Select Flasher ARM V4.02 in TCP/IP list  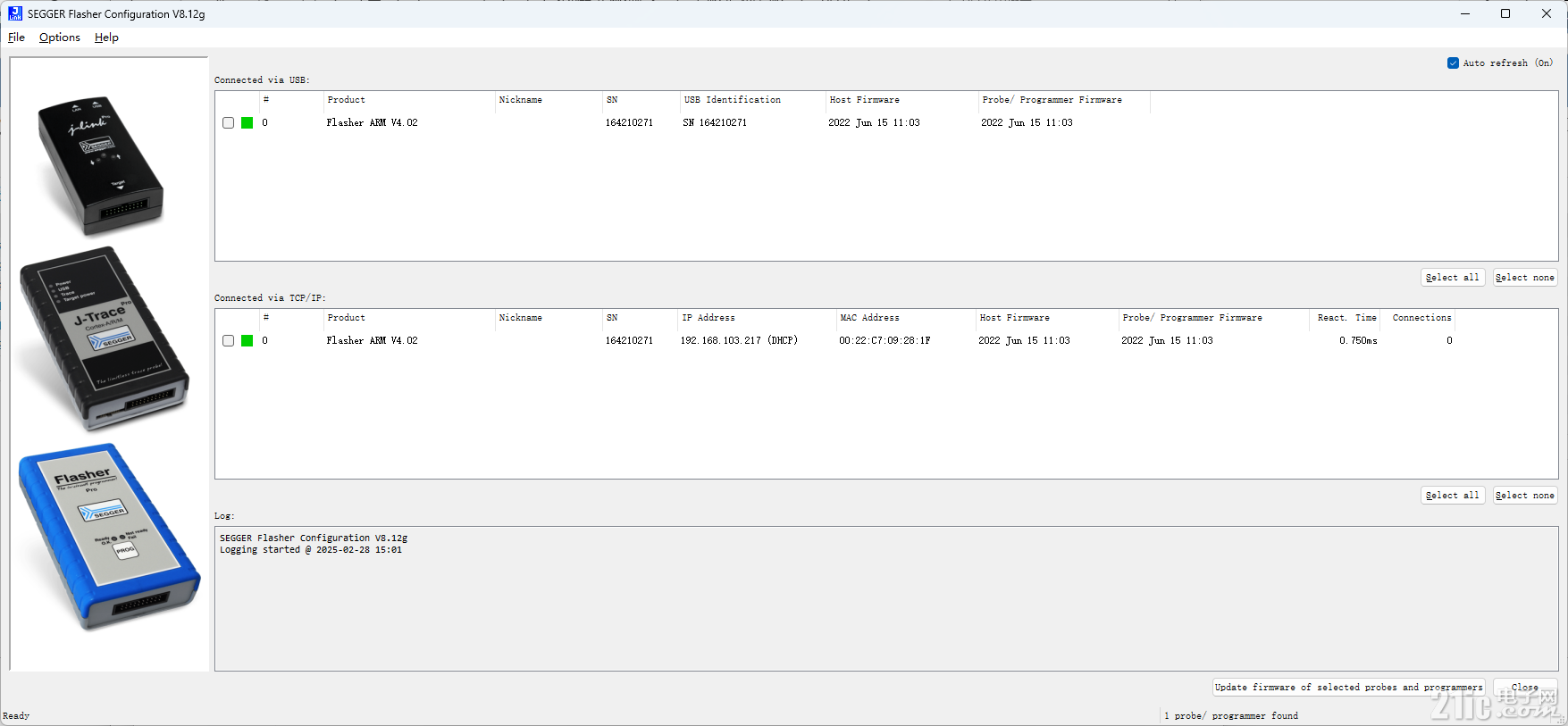coord(372,341)
